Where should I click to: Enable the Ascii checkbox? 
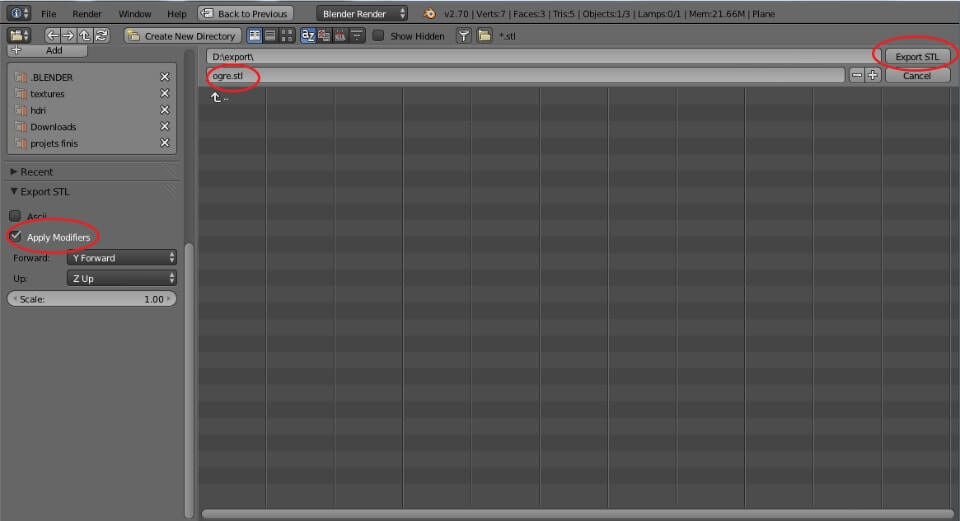coord(15,216)
